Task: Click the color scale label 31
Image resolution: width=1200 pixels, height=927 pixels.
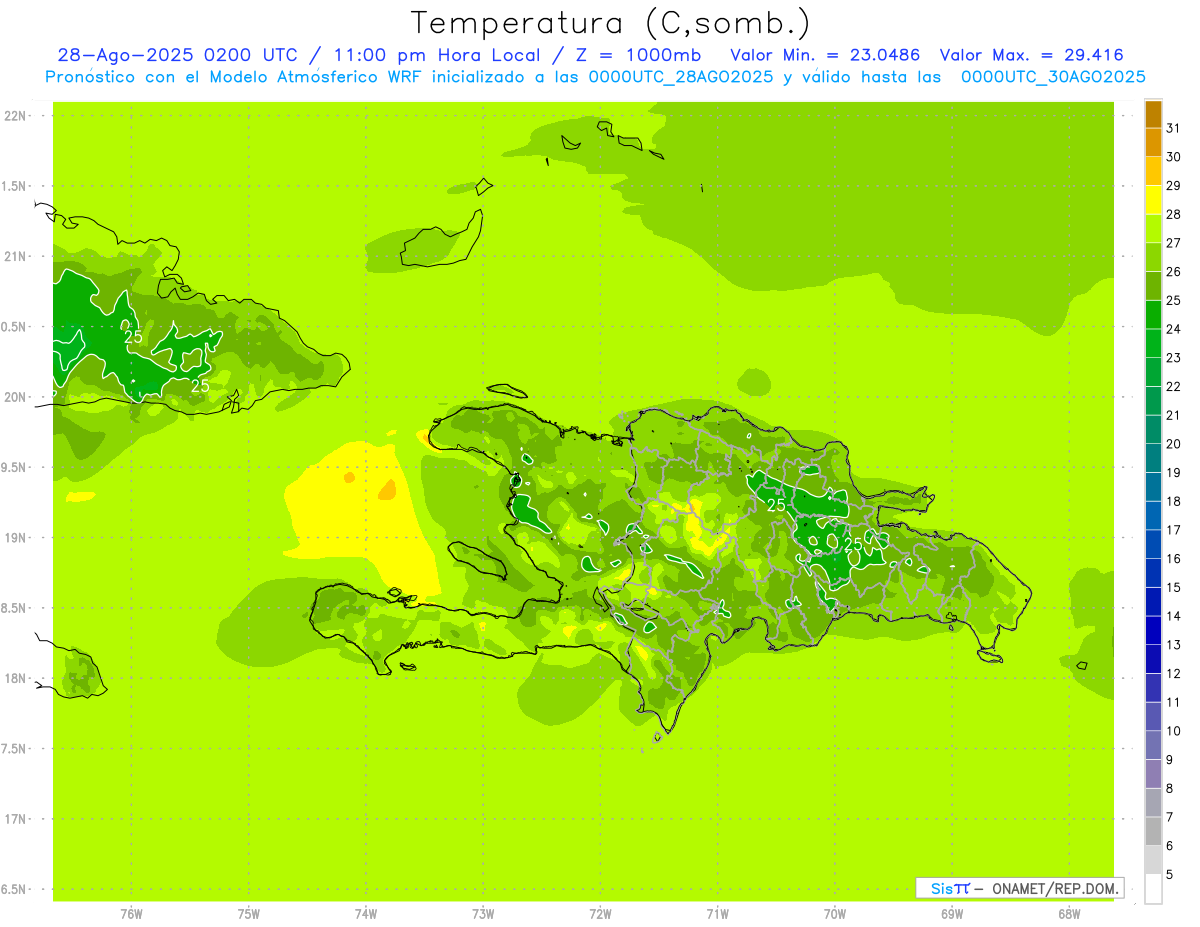Action: (x=1173, y=129)
